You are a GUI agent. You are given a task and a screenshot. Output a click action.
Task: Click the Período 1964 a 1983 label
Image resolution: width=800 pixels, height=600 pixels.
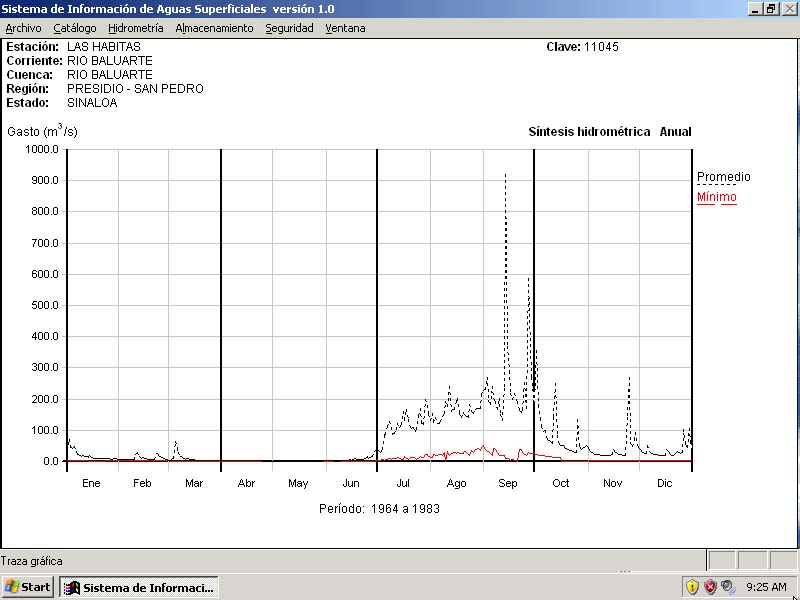coord(379,509)
